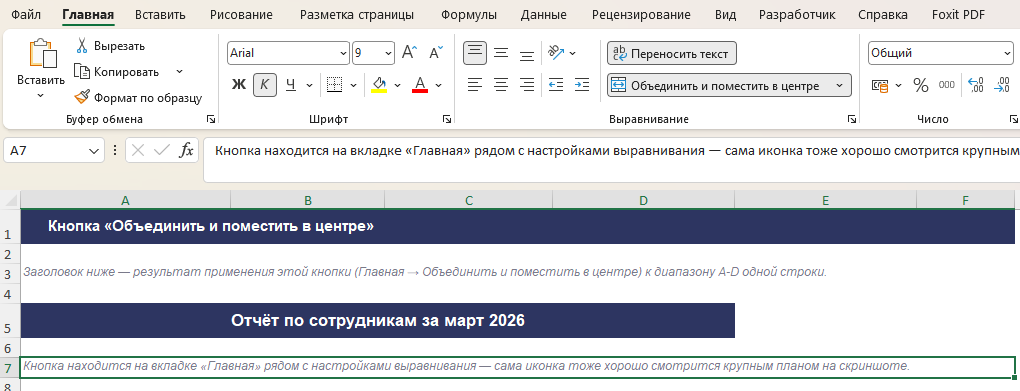Expand orientation dropdown arrow

pos(572,53)
